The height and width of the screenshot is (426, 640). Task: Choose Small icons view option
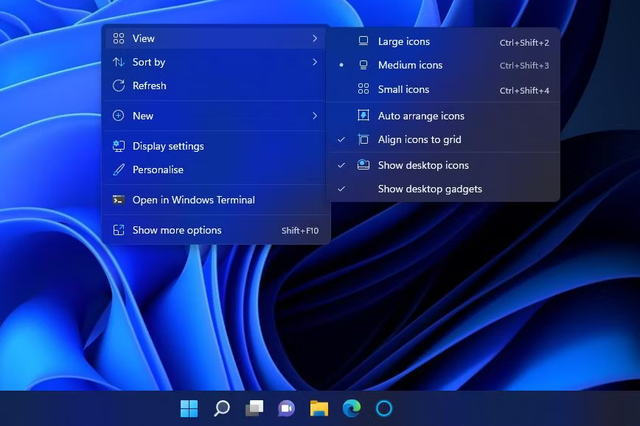pos(445,89)
